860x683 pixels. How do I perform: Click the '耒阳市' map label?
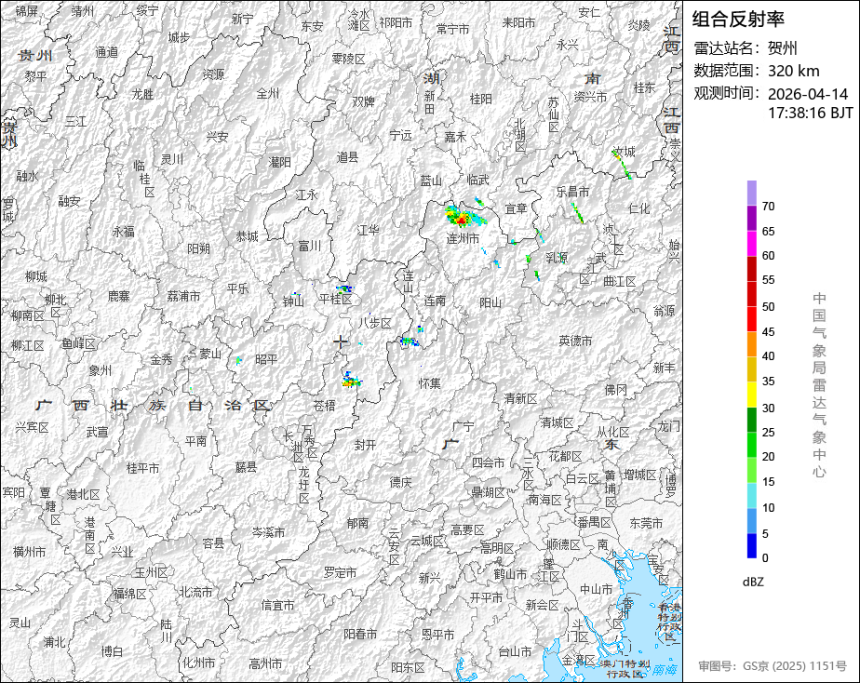coord(518,22)
